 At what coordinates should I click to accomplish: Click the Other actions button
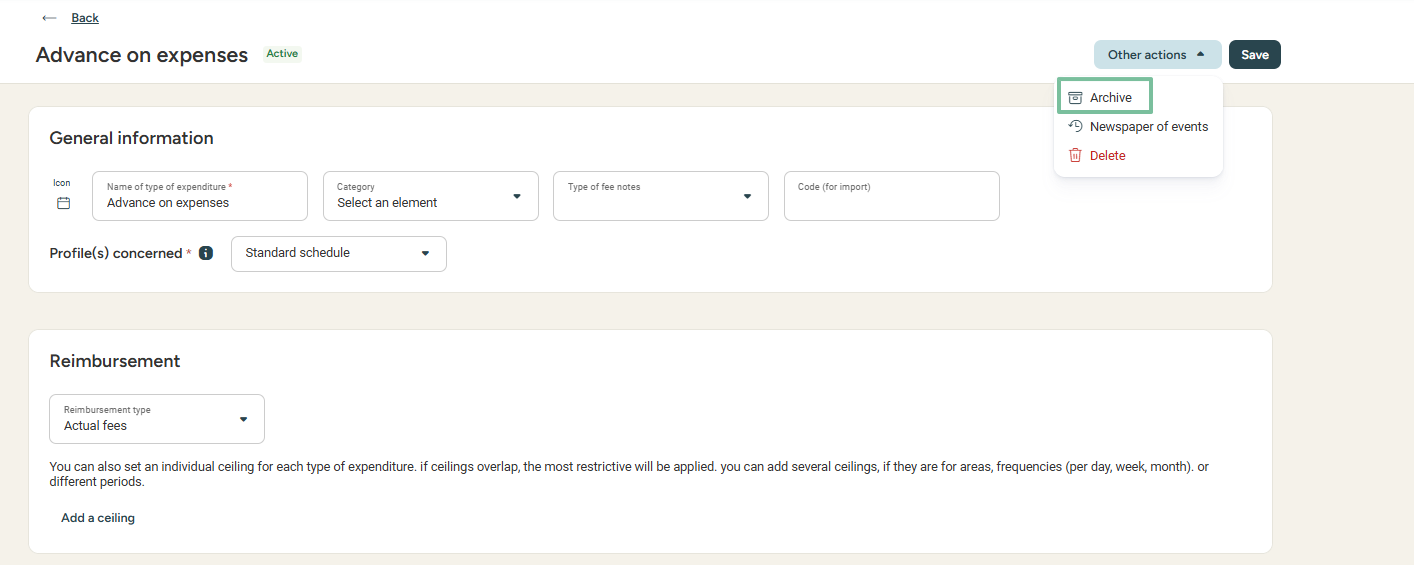coord(1158,55)
